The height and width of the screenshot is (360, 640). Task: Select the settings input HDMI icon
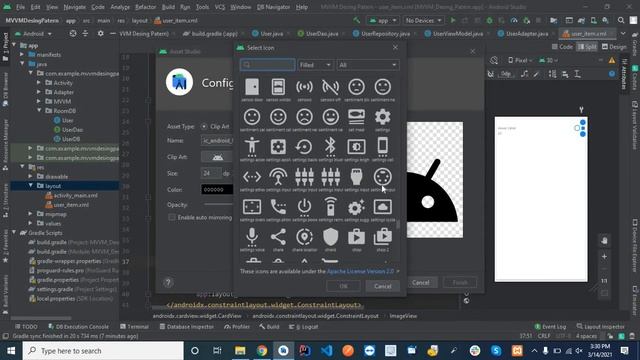(356, 177)
